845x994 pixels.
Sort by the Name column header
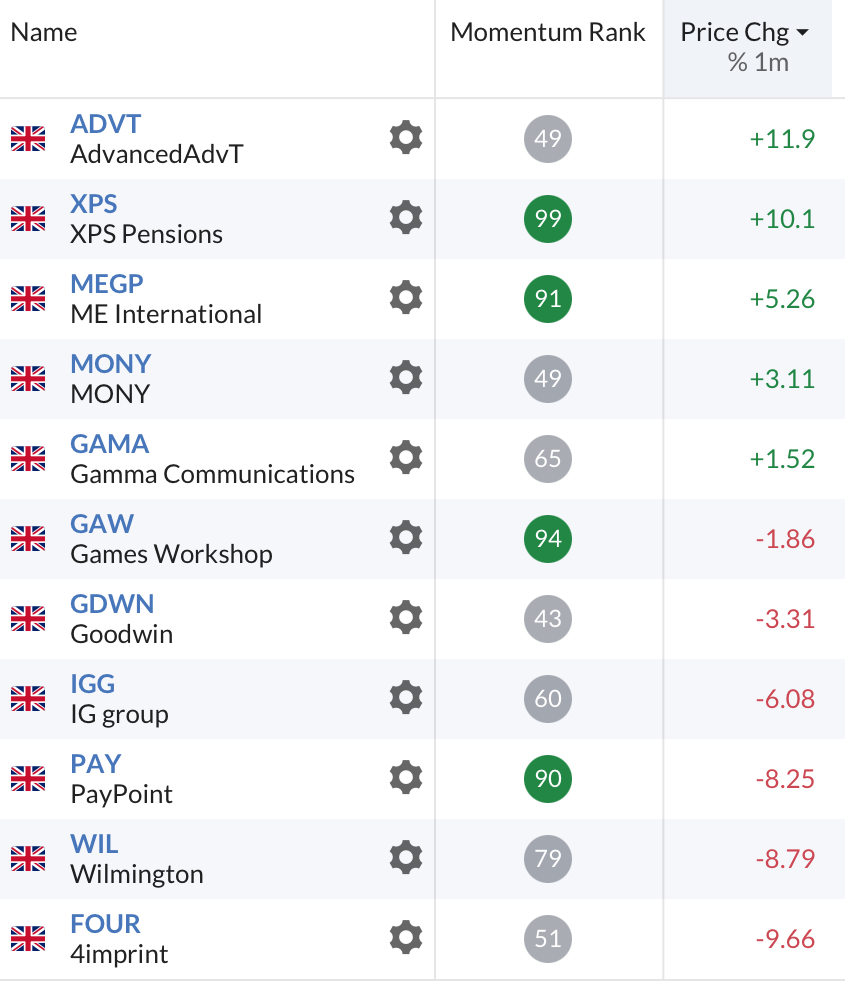[44, 32]
